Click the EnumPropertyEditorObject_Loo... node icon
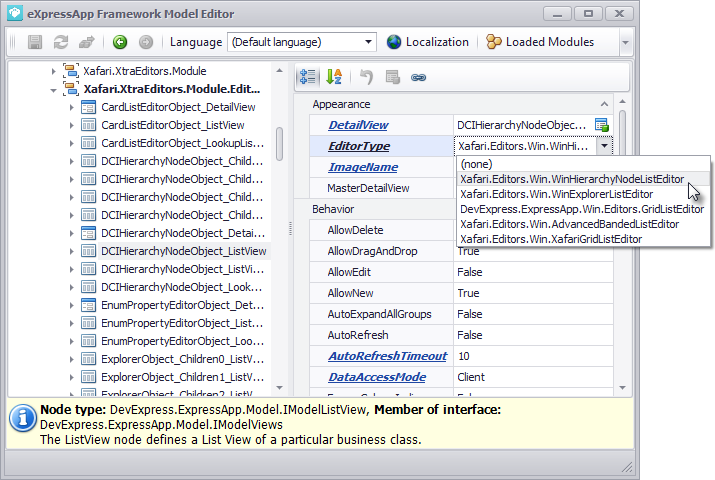Screen dimensions: 715x480 pos(88,341)
